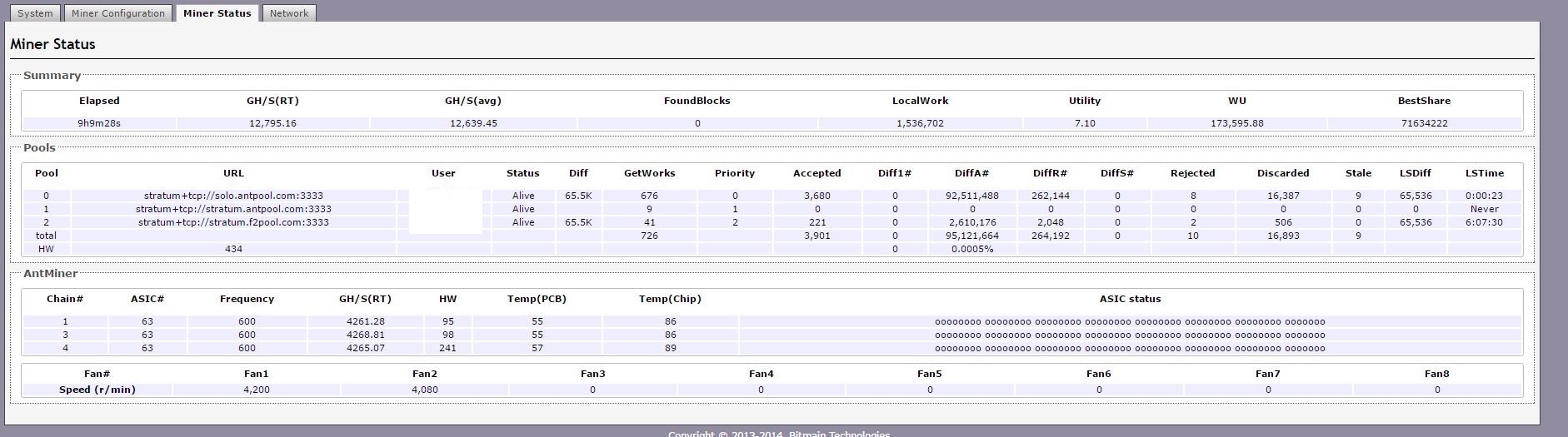
Task: Click the Miner Status page heading
Action: point(52,44)
